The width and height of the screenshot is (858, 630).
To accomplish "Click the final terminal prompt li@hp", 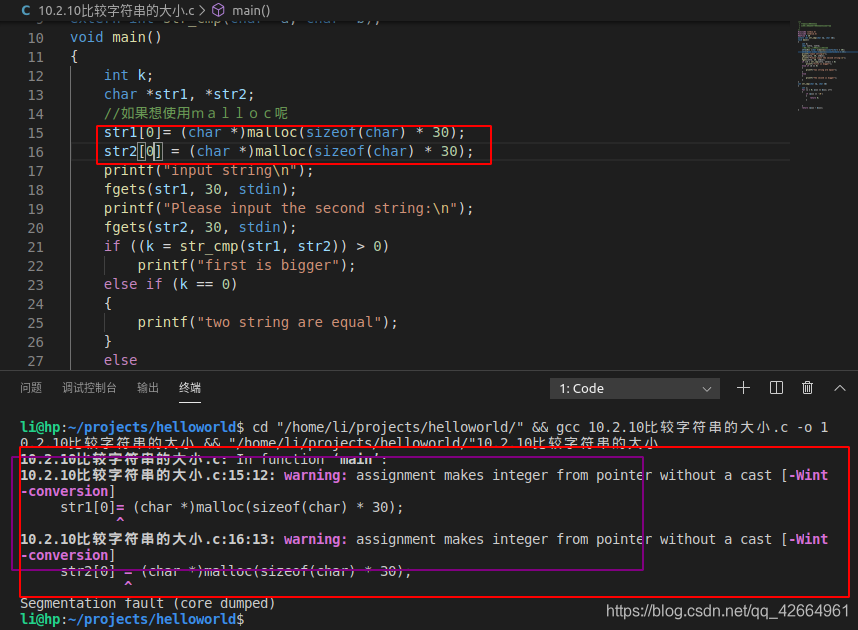I will click(x=132, y=619).
